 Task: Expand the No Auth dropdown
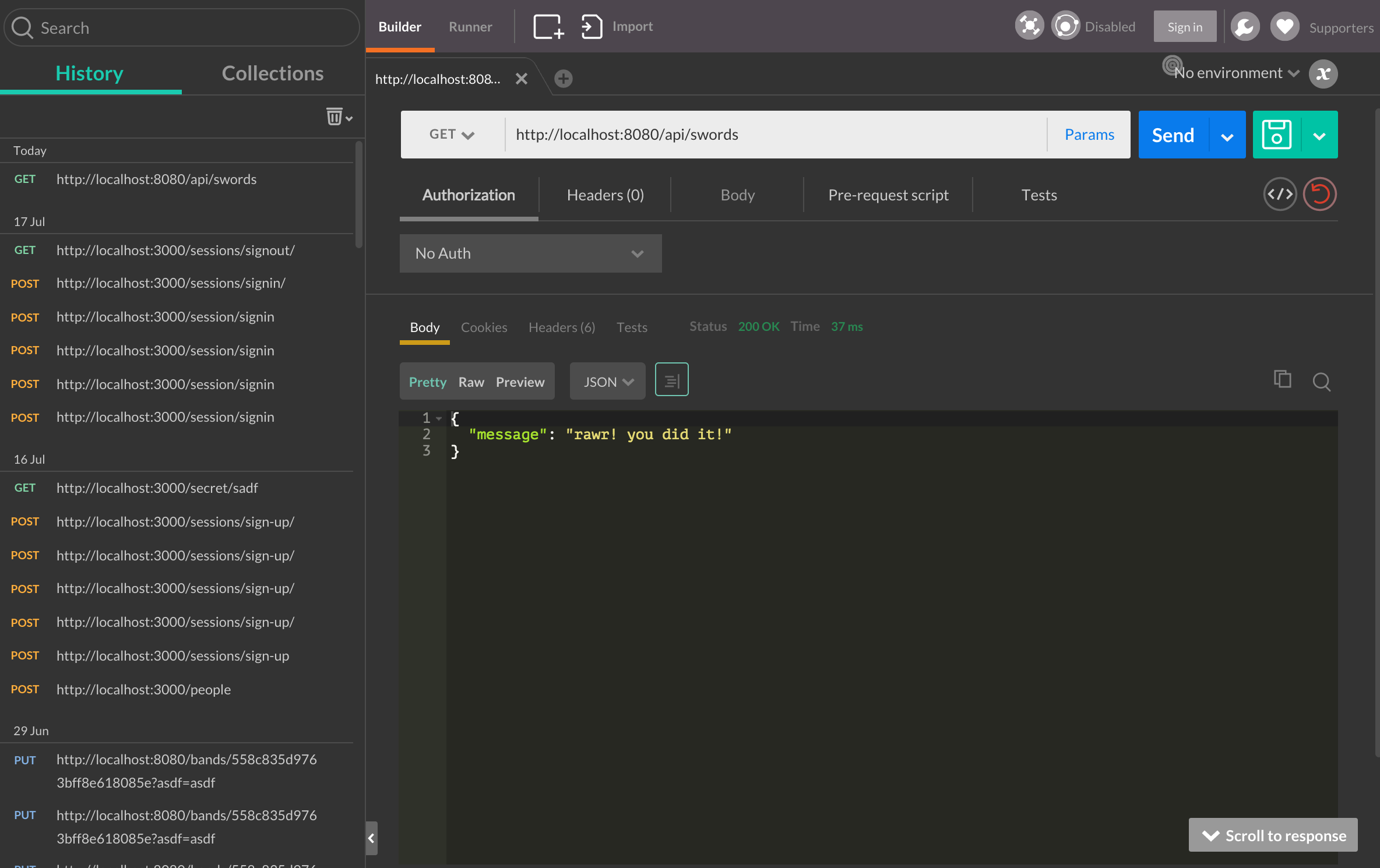pyautogui.click(x=530, y=254)
